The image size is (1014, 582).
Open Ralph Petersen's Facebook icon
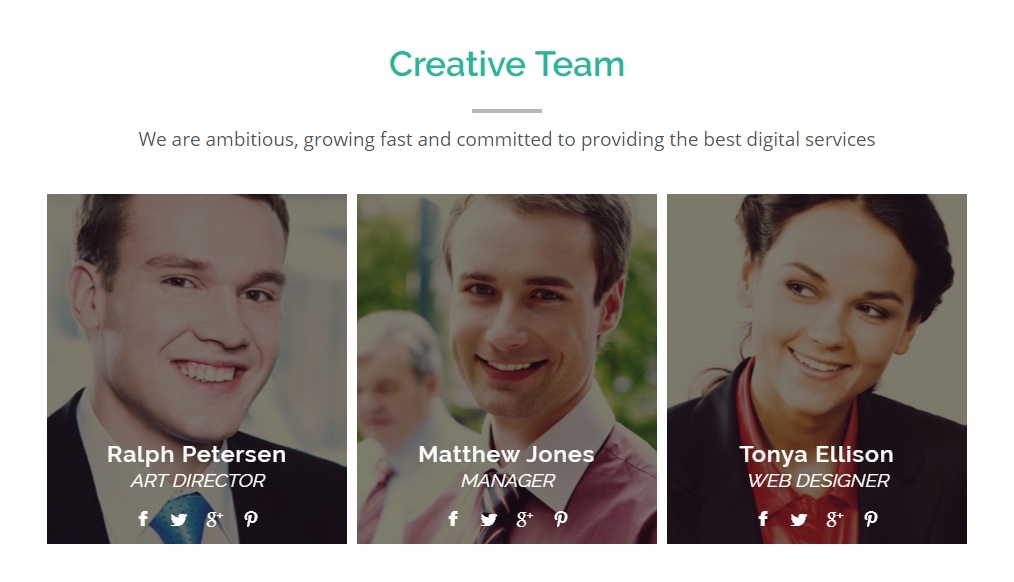pos(143,519)
